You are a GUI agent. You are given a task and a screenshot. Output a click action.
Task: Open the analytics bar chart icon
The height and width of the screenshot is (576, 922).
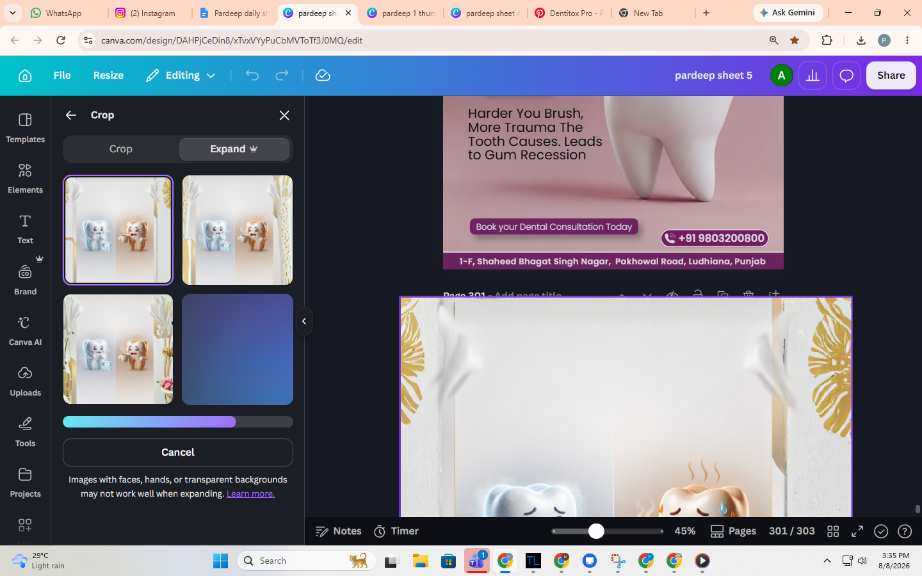(x=813, y=75)
